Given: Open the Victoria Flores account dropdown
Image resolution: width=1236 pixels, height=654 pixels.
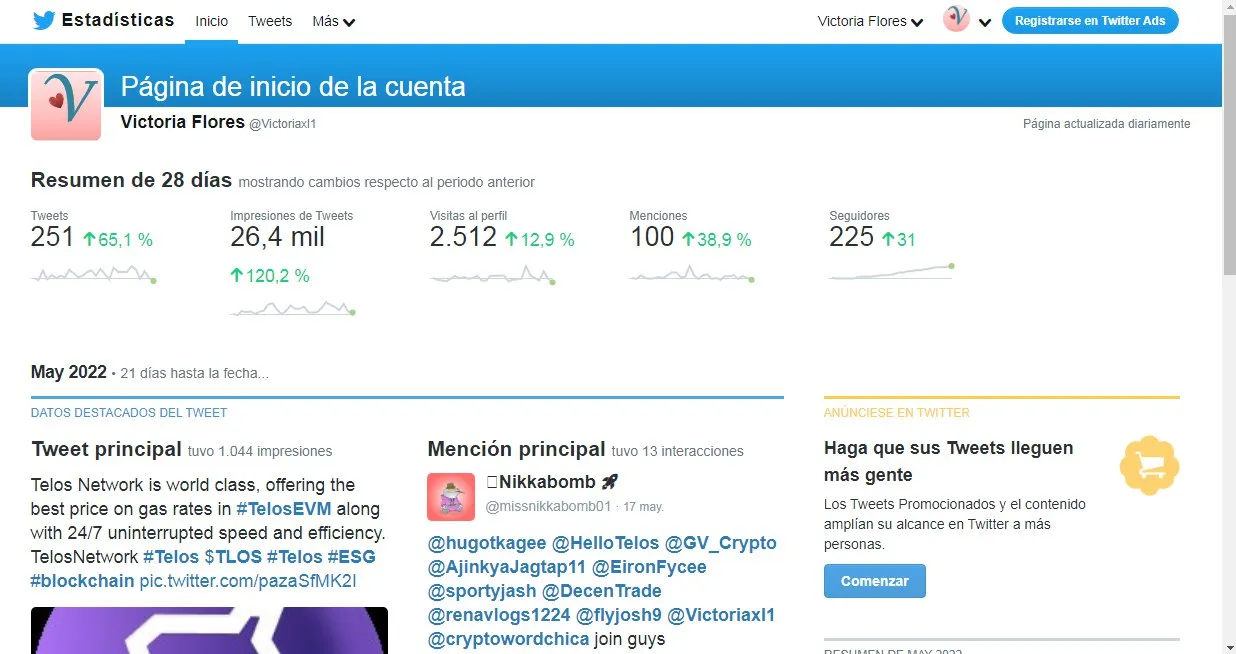Looking at the screenshot, I should [x=870, y=21].
